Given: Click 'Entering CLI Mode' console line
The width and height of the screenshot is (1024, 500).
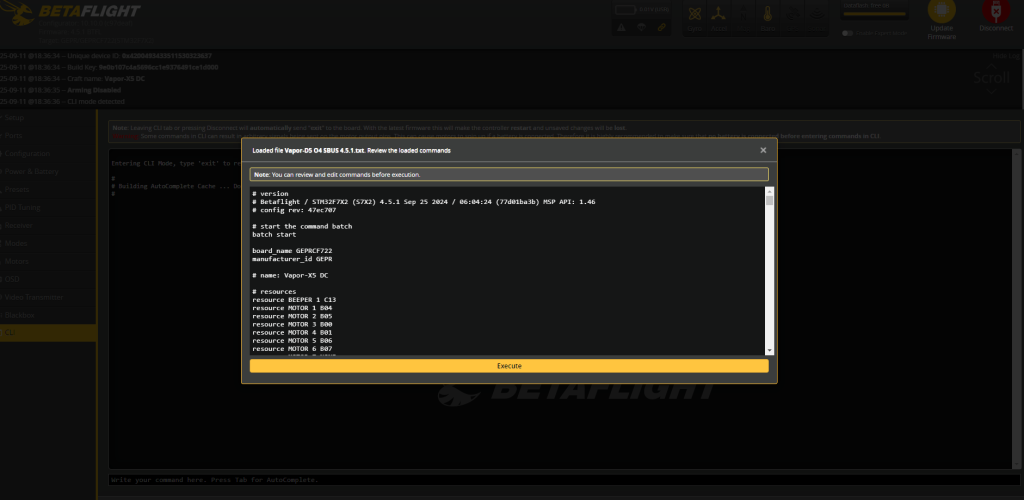Looking at the screenshot, I should point(176,163).
